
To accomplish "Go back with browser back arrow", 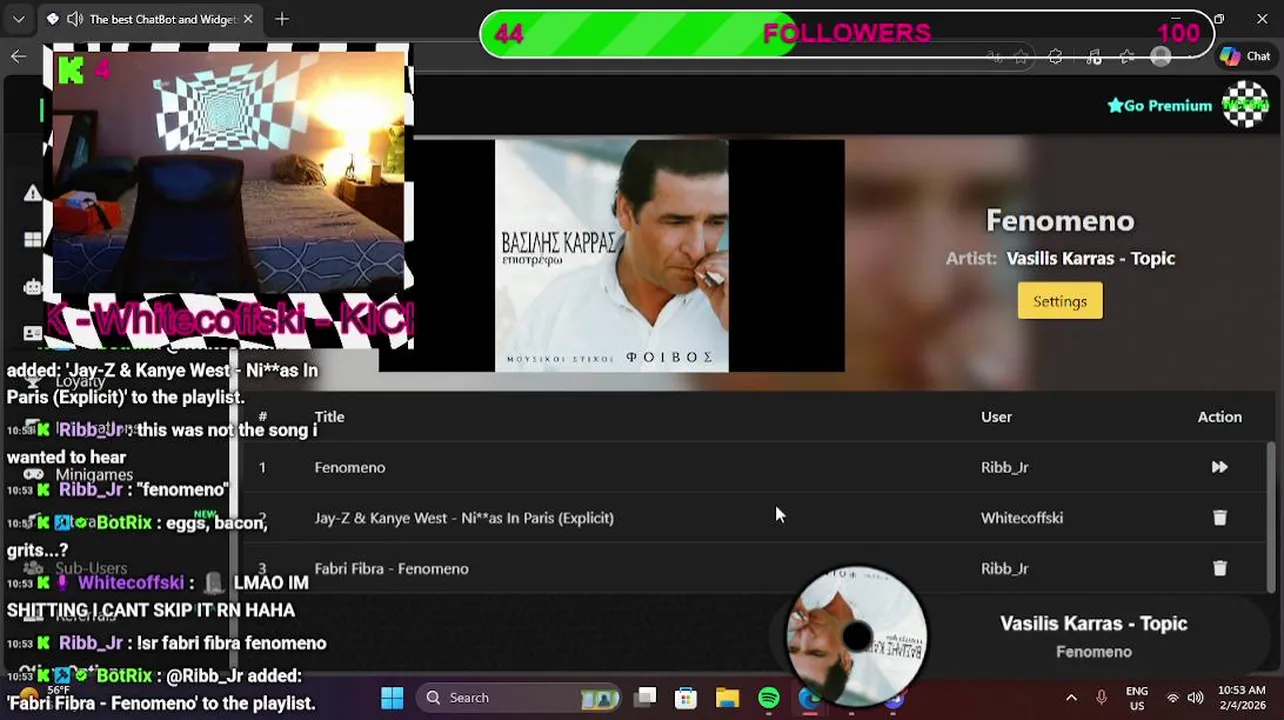I will point(18,56).
